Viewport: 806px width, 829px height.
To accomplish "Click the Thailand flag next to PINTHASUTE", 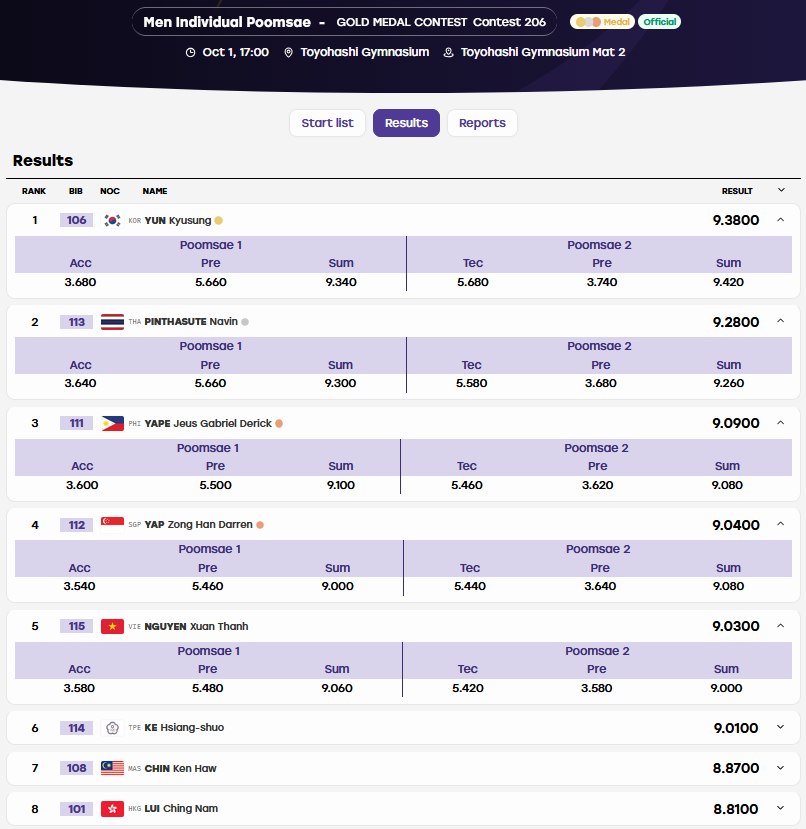I will (112, 322).
